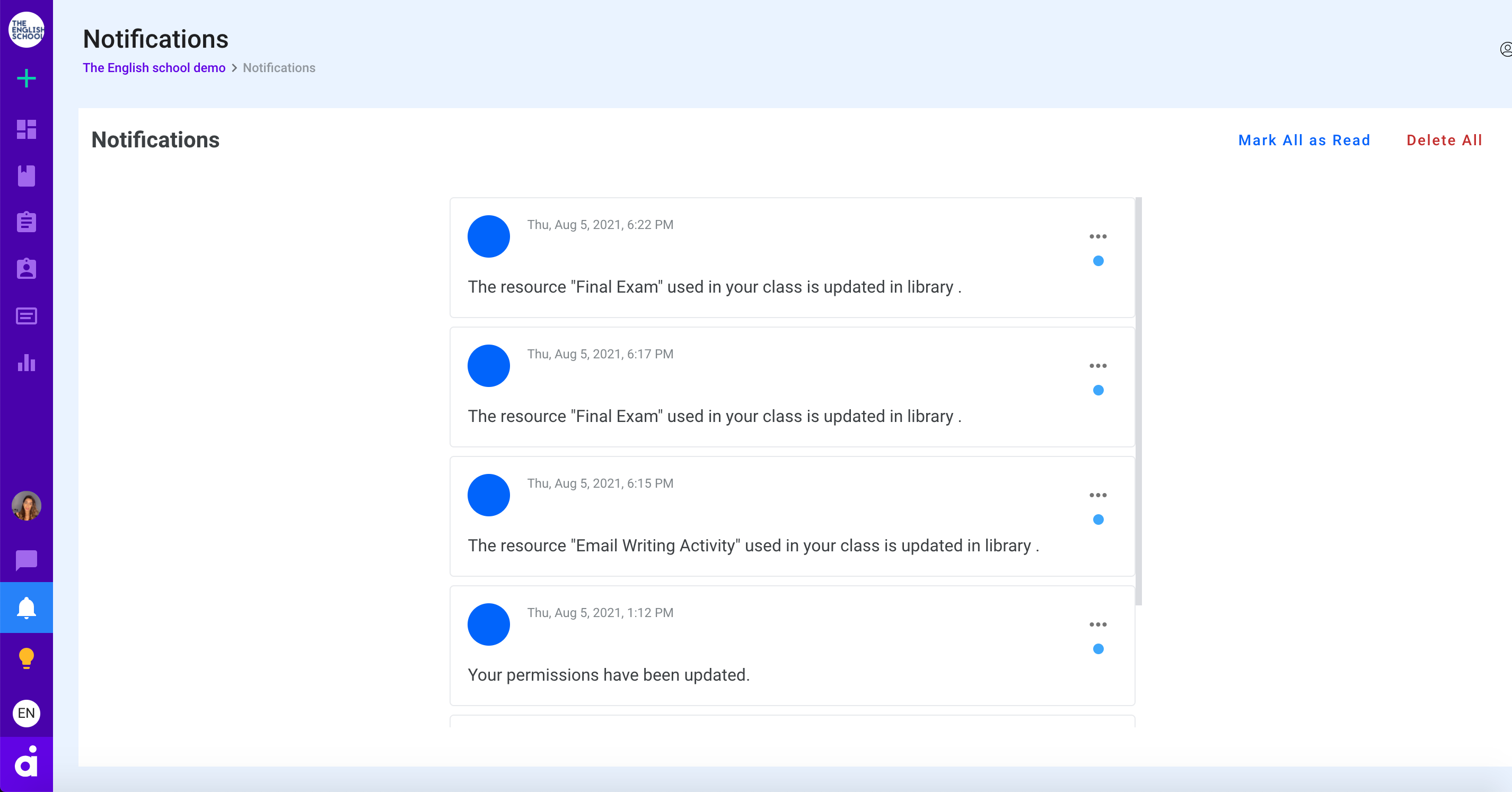Screen dimensions: 1512x792
Task: Click the notifications list scrollbar
Action: (1139, 401)
